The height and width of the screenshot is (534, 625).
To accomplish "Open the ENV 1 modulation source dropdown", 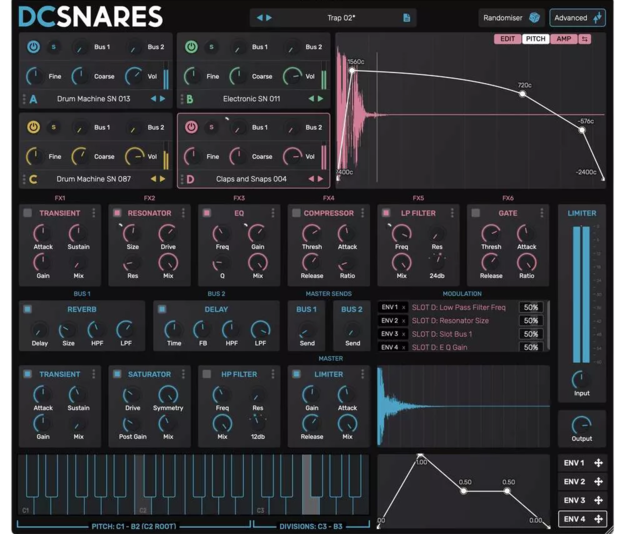I will coord(392,307).
